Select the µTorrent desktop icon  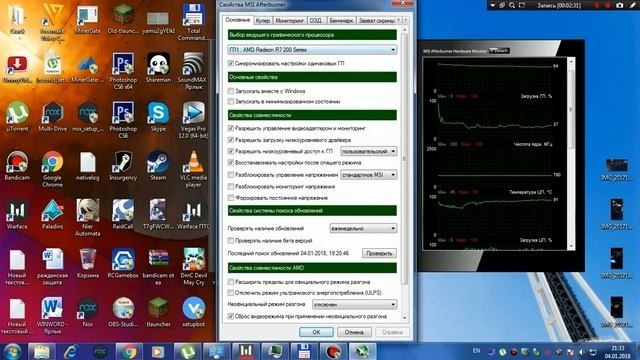click(17, 117)
